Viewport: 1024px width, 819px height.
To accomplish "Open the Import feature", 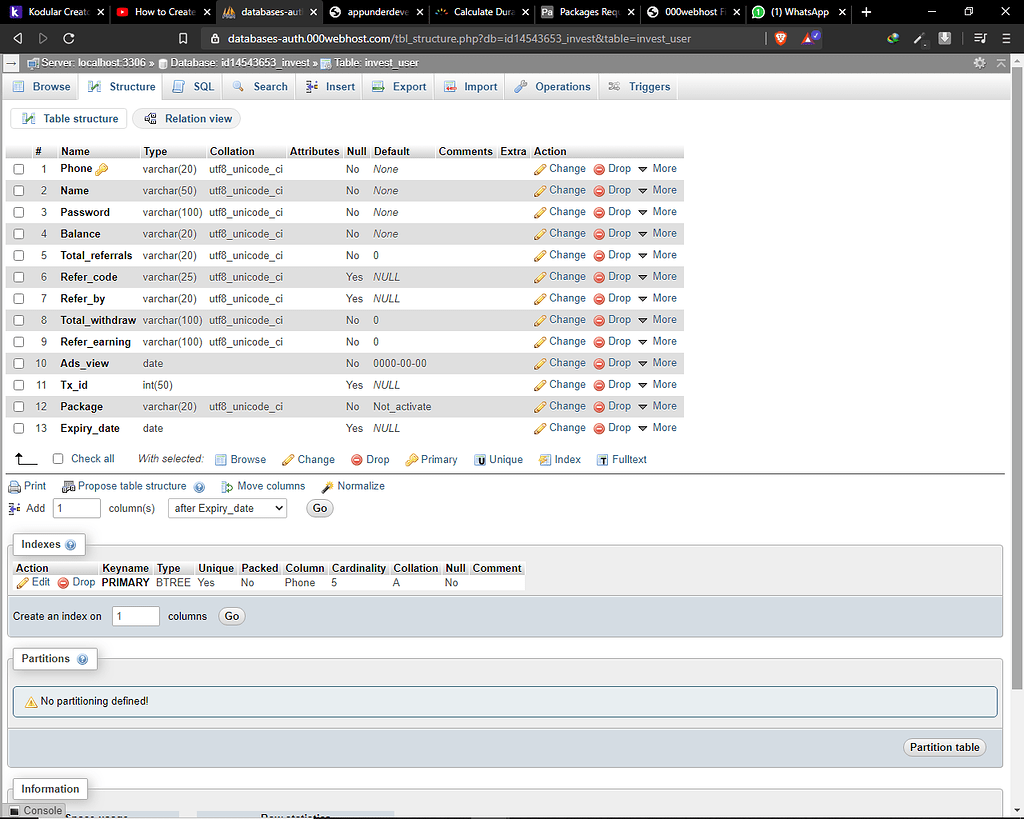I will pos(470,87).
